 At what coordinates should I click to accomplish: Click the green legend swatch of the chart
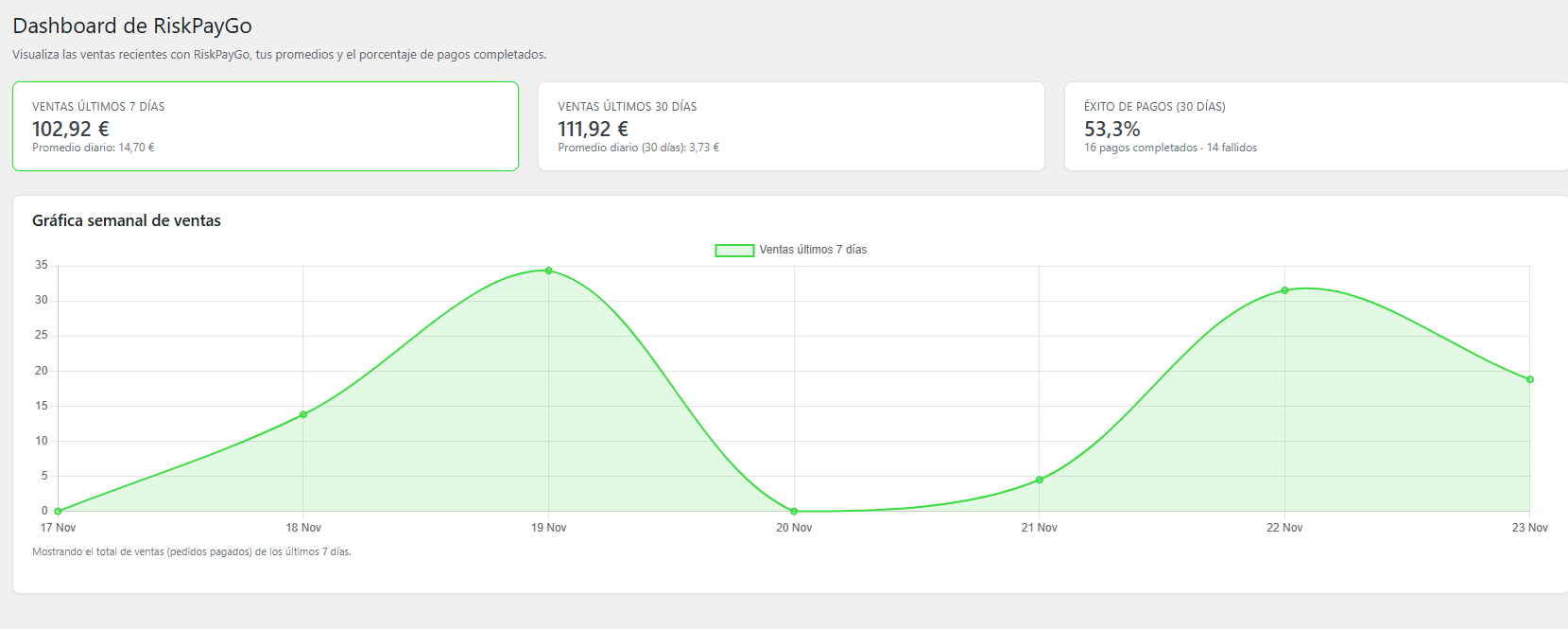(734, 251)
